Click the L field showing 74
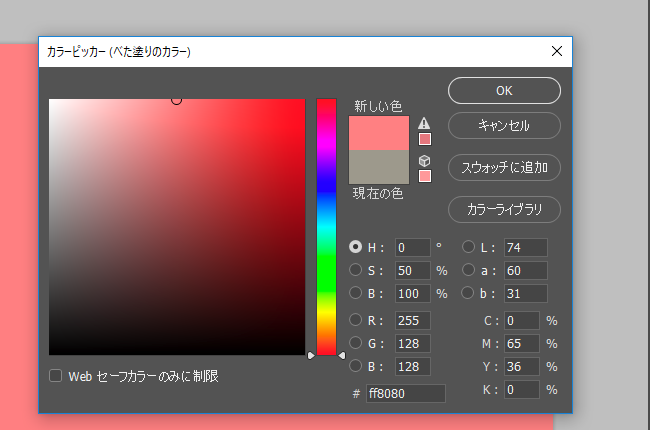The width and height of the screenshot is (650, 430). [x=526, y=248]
